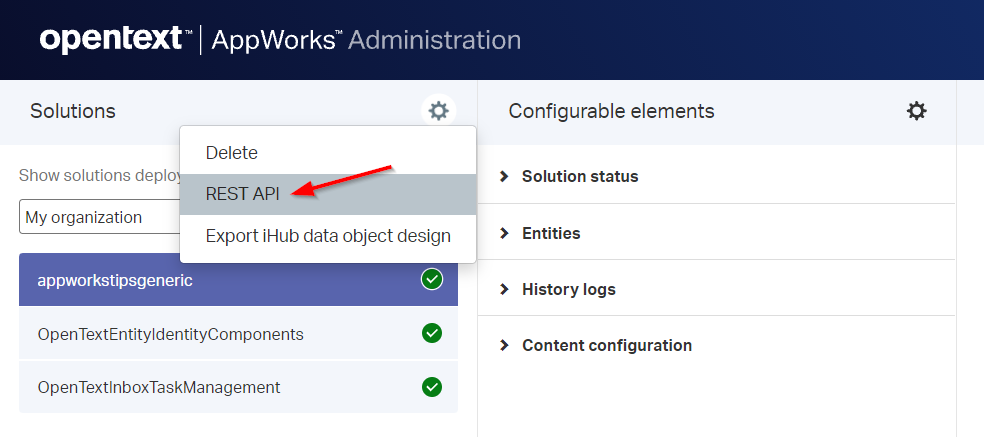Choose Export iHub data object design

pos(327,236)
